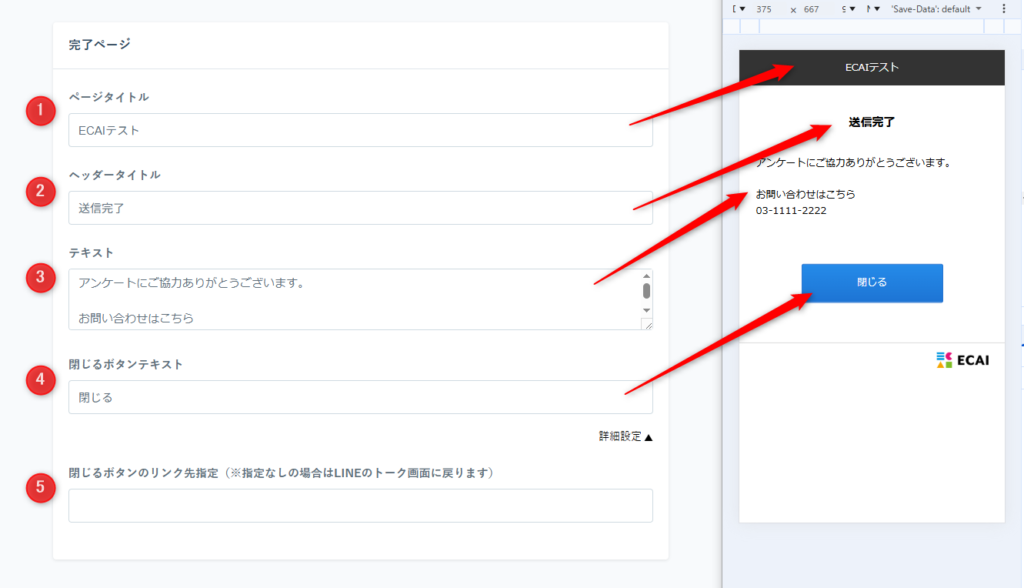Viewport: 1024px width, 588px height.
Task: Click the ページタイトル input field
Action: click(x=360, y=130)
